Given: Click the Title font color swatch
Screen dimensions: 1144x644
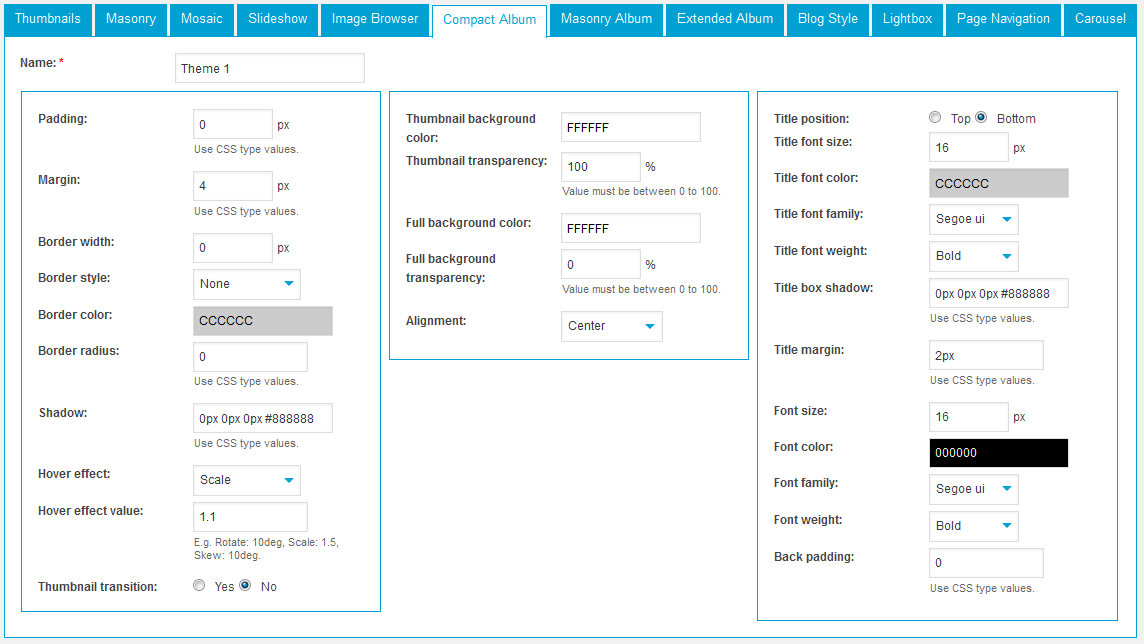Looking at the screenshot, I should pyautogui.click(x=998, y=184).
